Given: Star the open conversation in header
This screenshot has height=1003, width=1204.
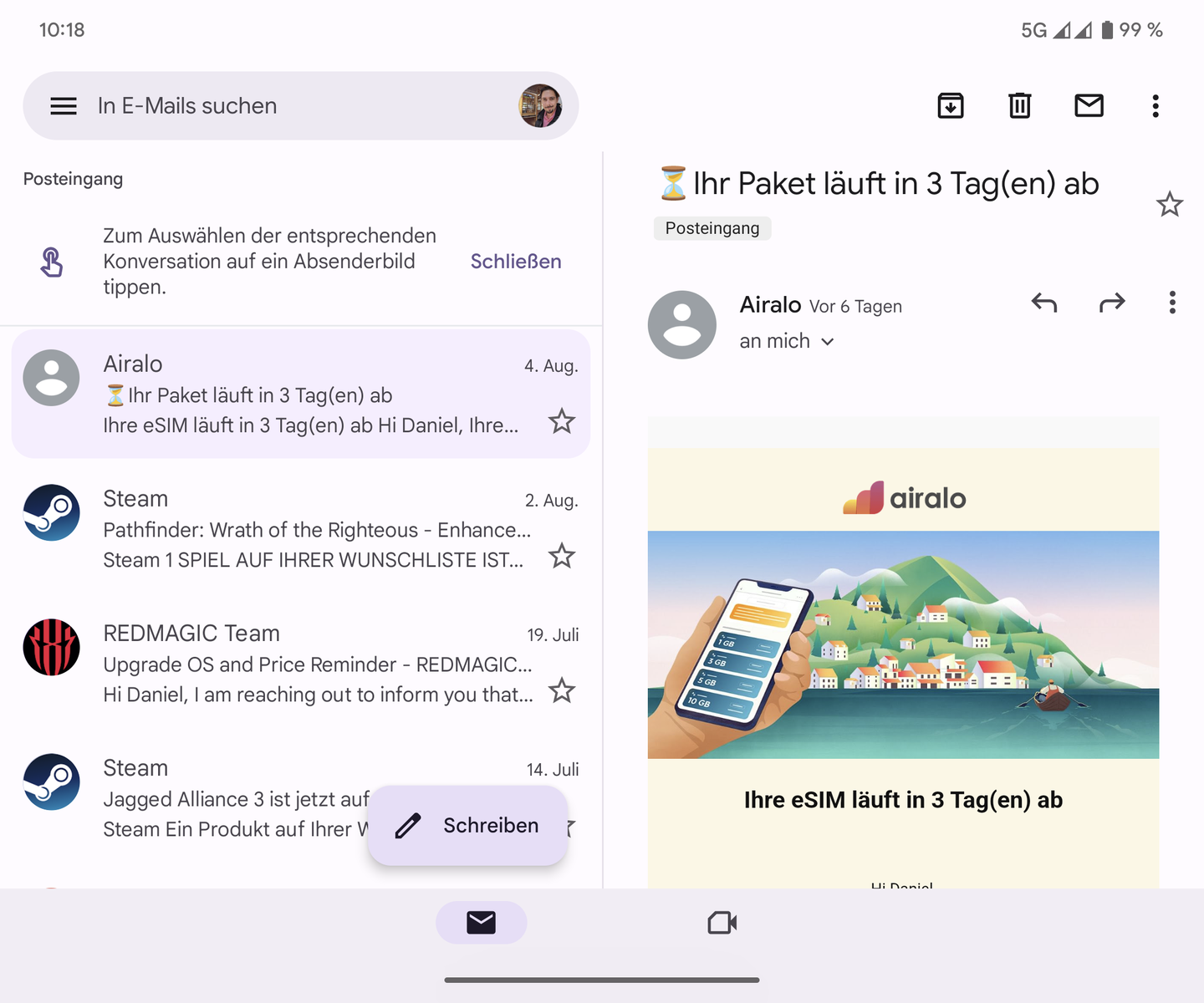Looking at the screenshot, I should tap(1170, 204).
